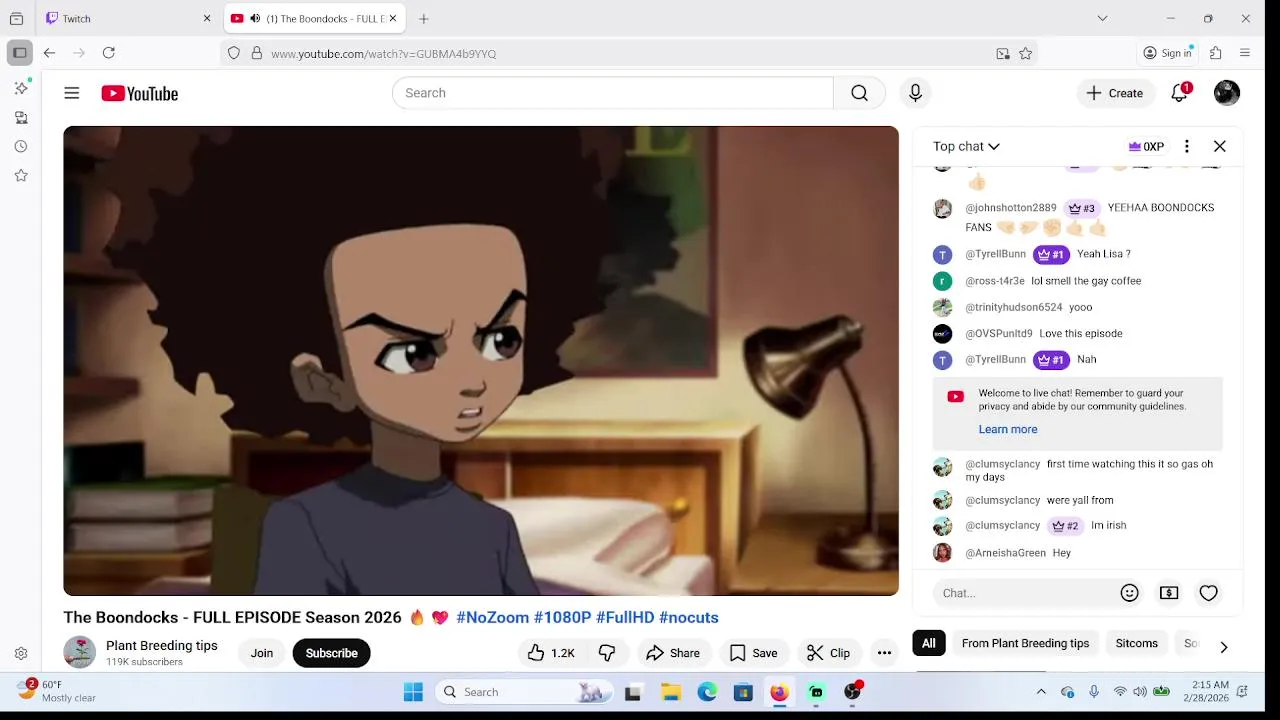
Task: Sign in to browser account
Action: [1168, 53]
